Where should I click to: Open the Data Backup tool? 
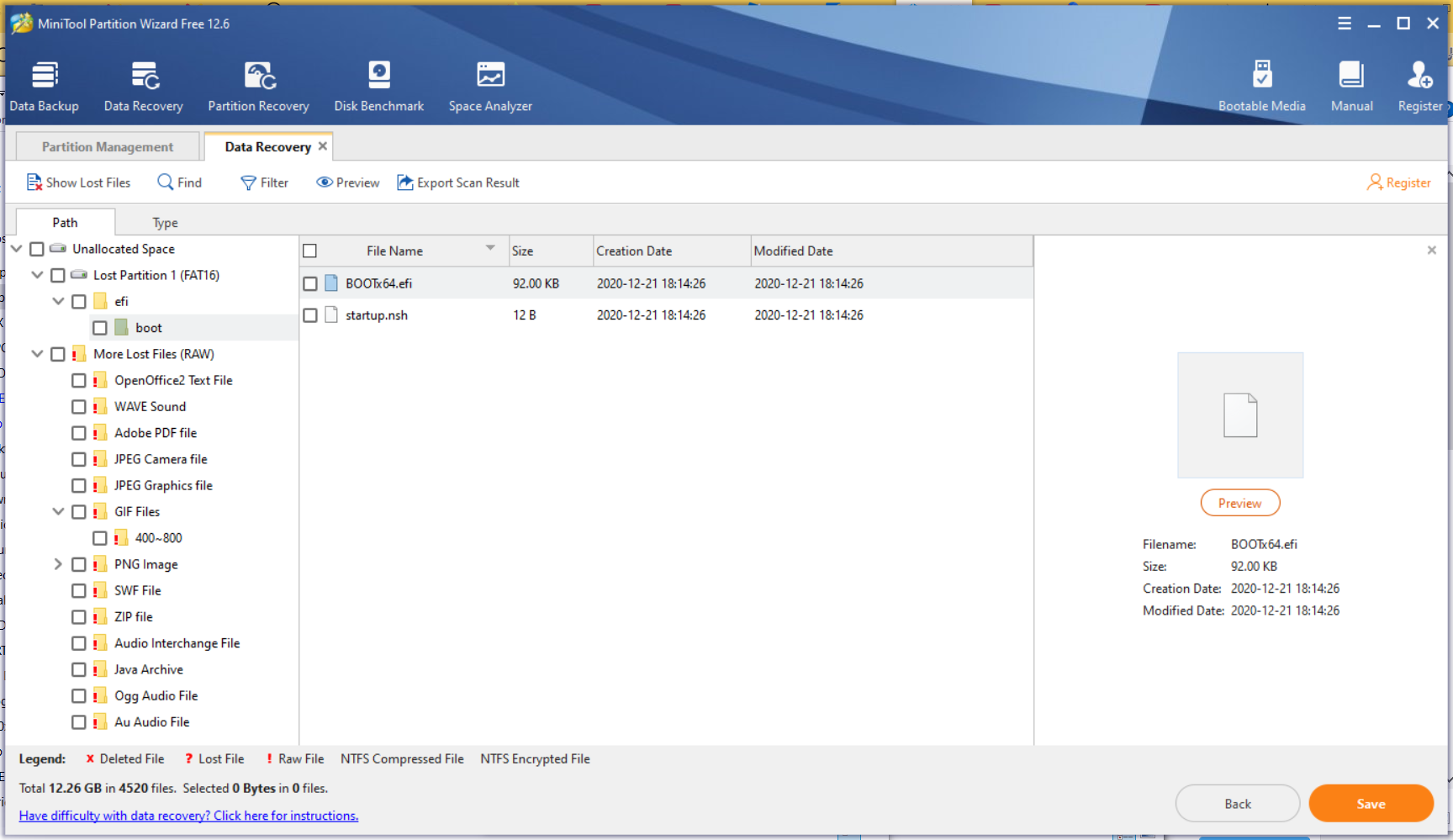(45, 87)
